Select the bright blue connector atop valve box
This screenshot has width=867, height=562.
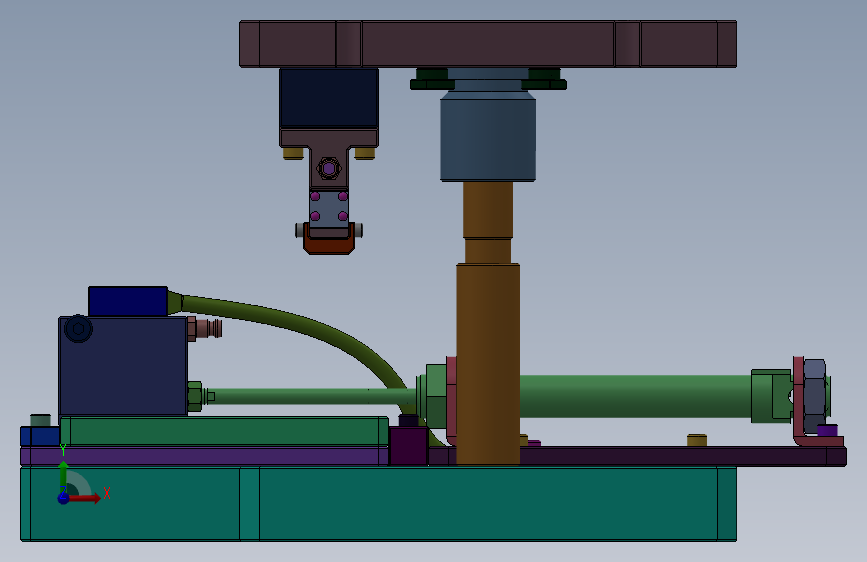pyautogui.click(x=128, y=301)
